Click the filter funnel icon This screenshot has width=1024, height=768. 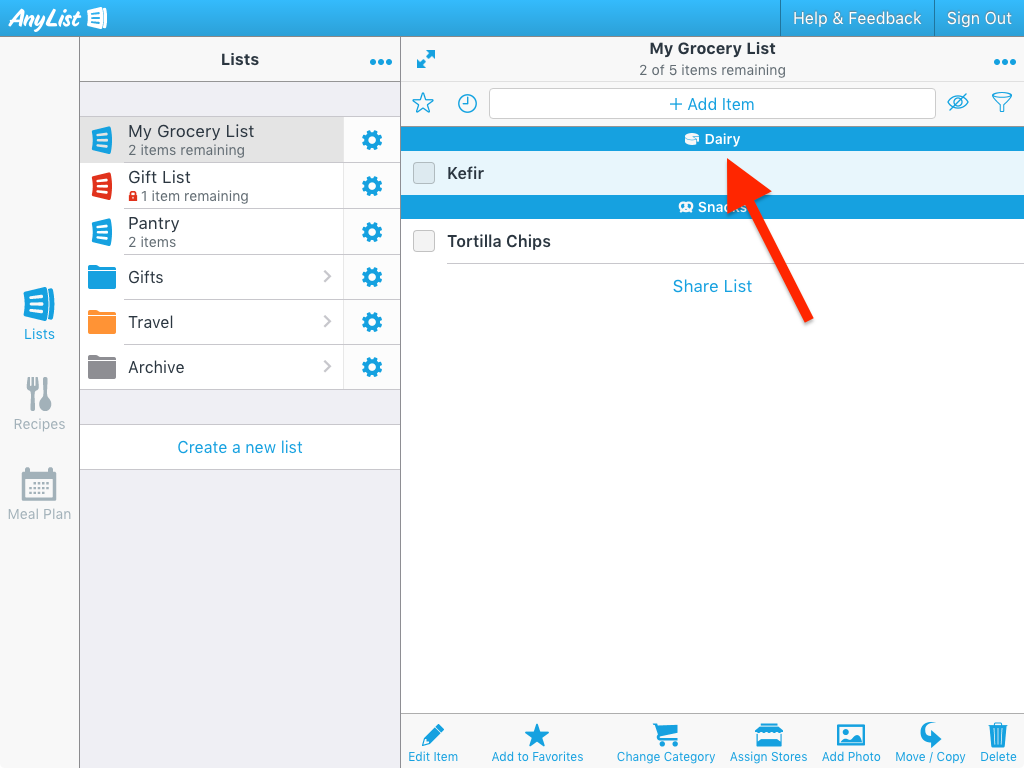pyautogui.click(x=1001, y=102)
